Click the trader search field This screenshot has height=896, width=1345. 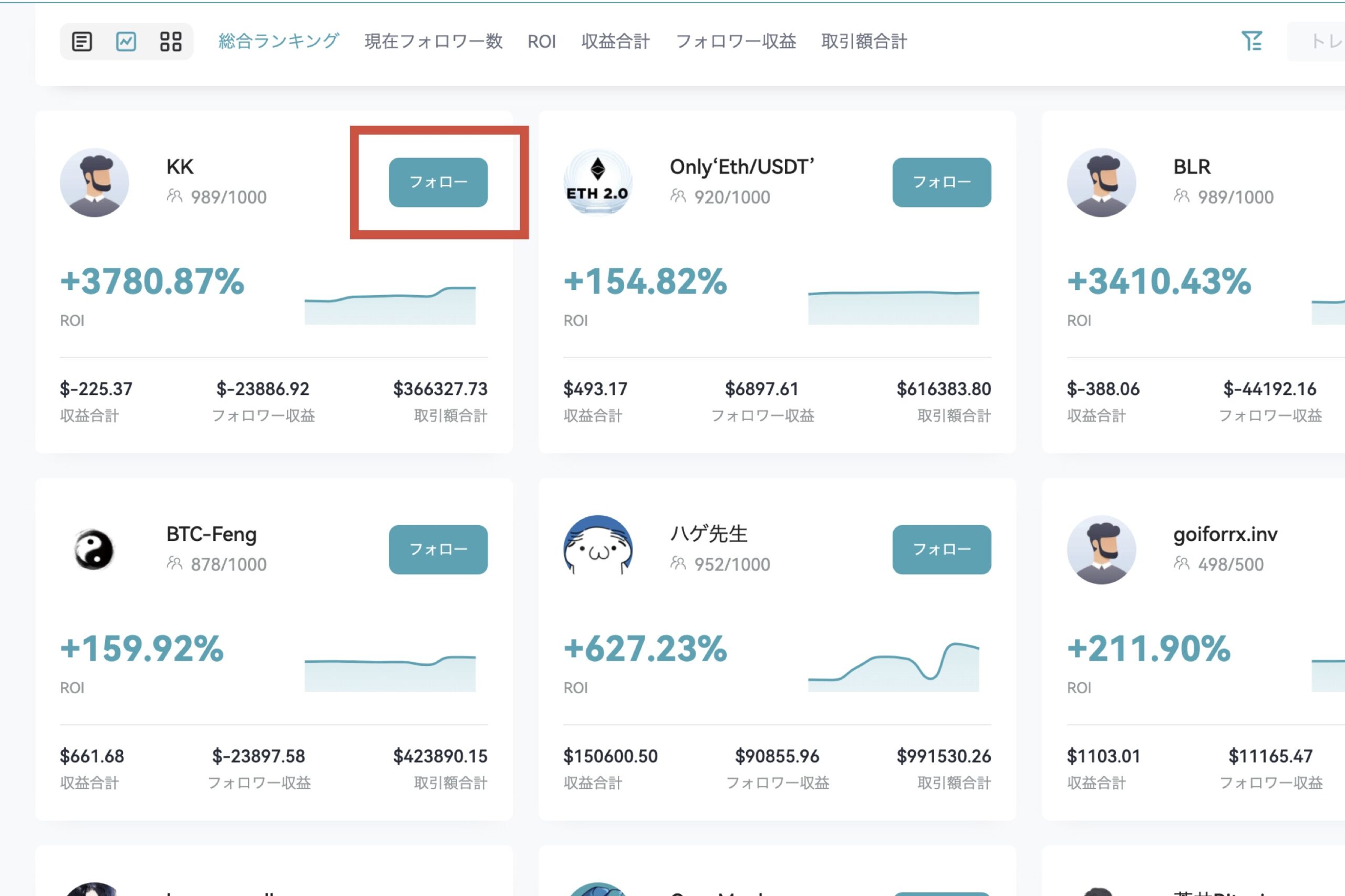[x=1320, y=40]
